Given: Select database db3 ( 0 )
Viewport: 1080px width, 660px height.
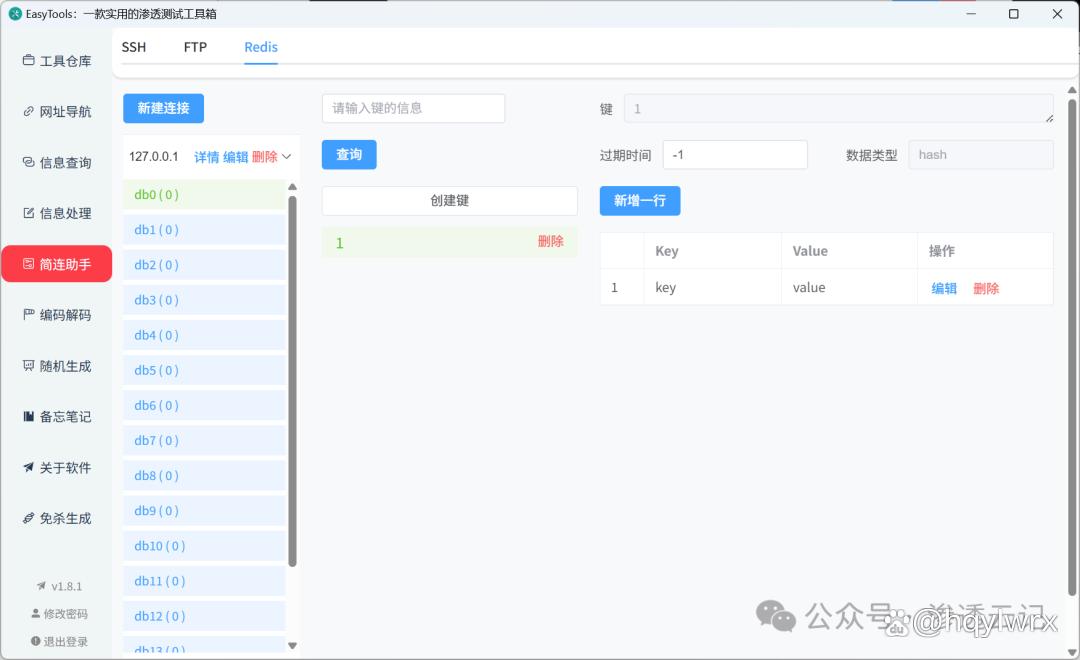Looking at the screenshot, I should 204,300.
